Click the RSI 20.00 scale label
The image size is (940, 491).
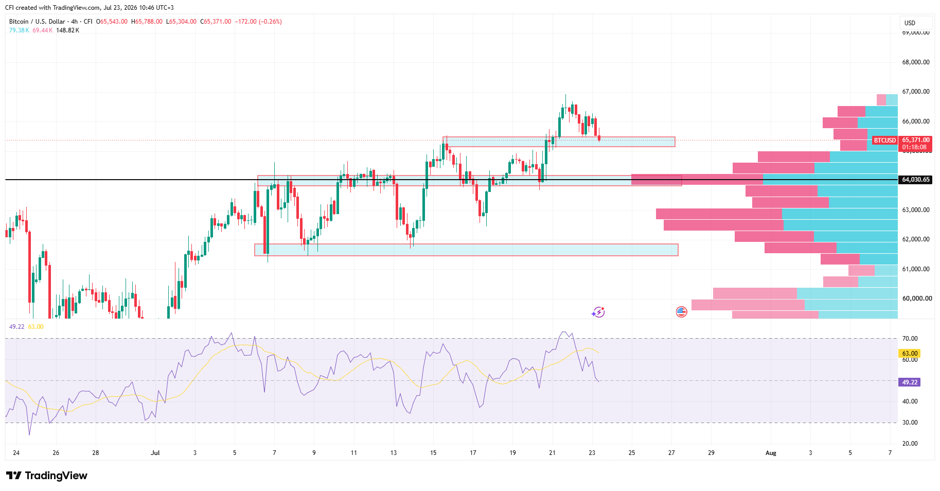pyautogui.click(x=910, y=444)
